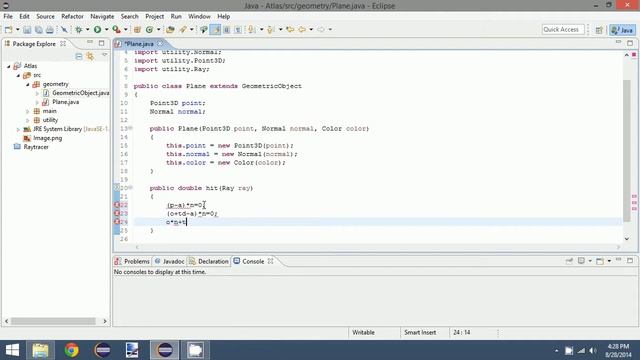Viewport: 640px width, 360px height.
Task: Click the Debug bug icon
Action: (x=79, y=30)
